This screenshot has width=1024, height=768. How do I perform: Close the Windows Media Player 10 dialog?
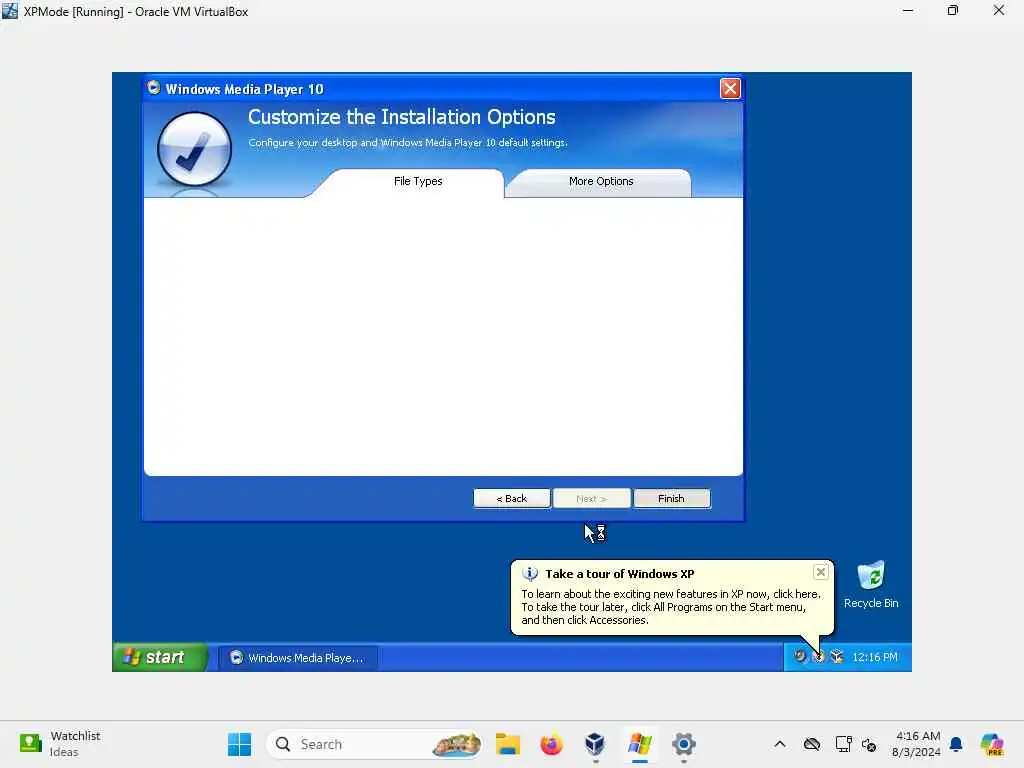729,88
